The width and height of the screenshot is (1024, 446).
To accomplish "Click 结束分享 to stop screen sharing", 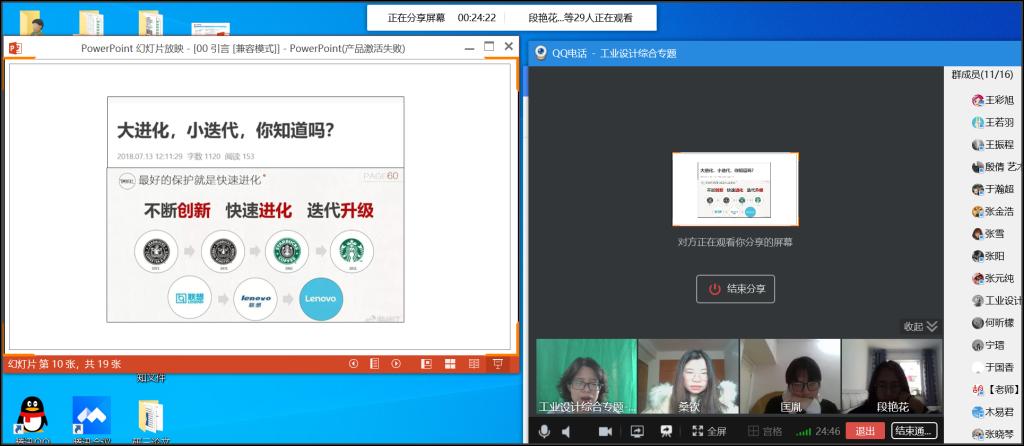I will (x=736, y=289).
